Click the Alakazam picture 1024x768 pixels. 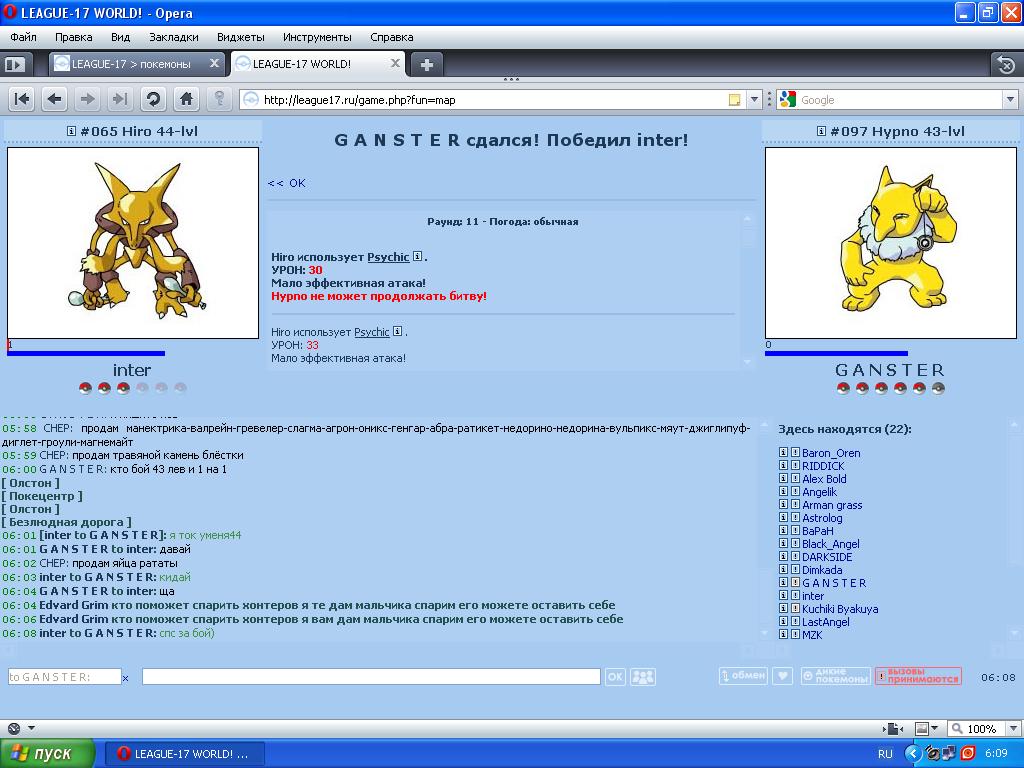[133, 243]
